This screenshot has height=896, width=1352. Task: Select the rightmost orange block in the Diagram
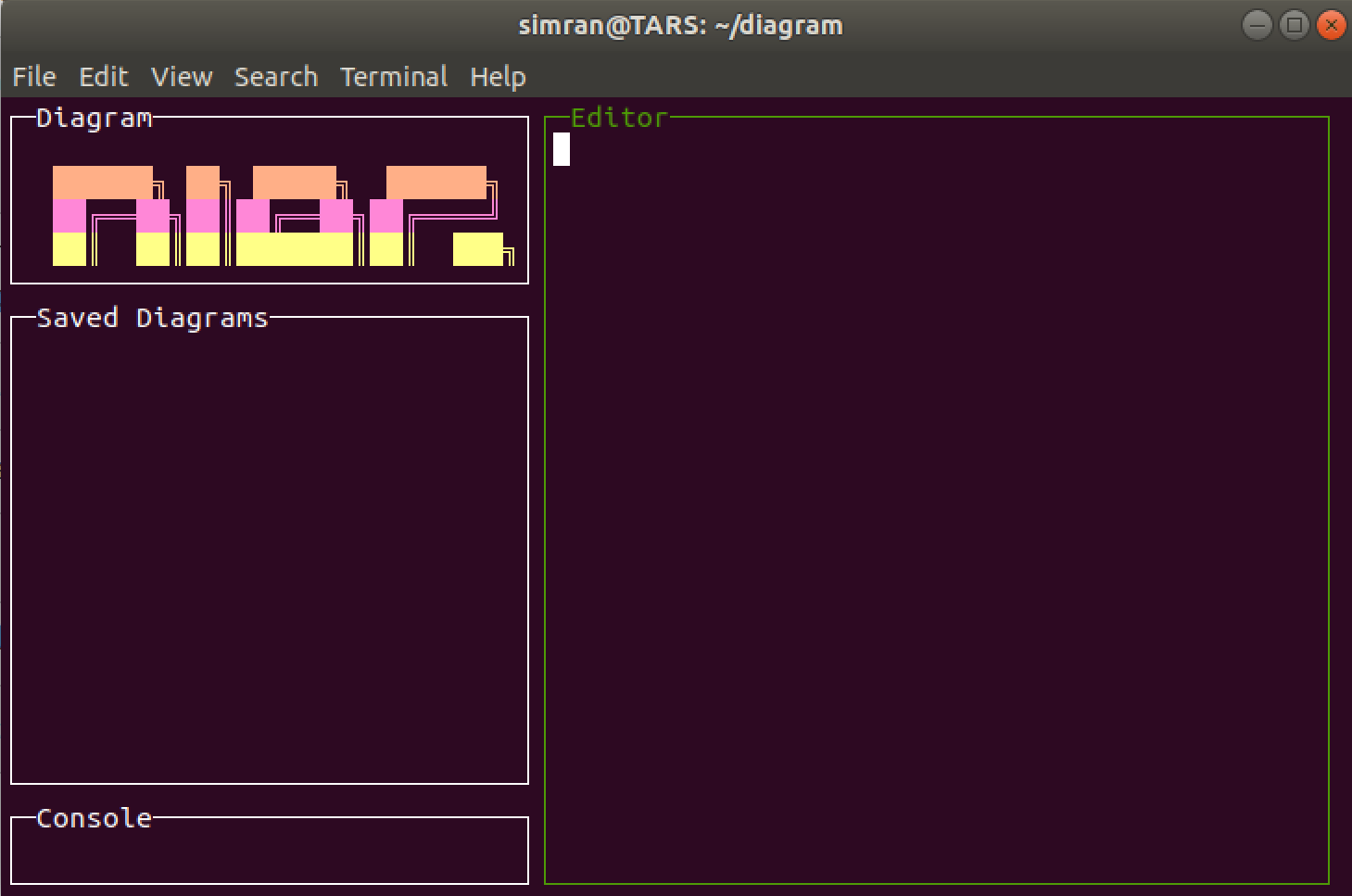[436, 183]
